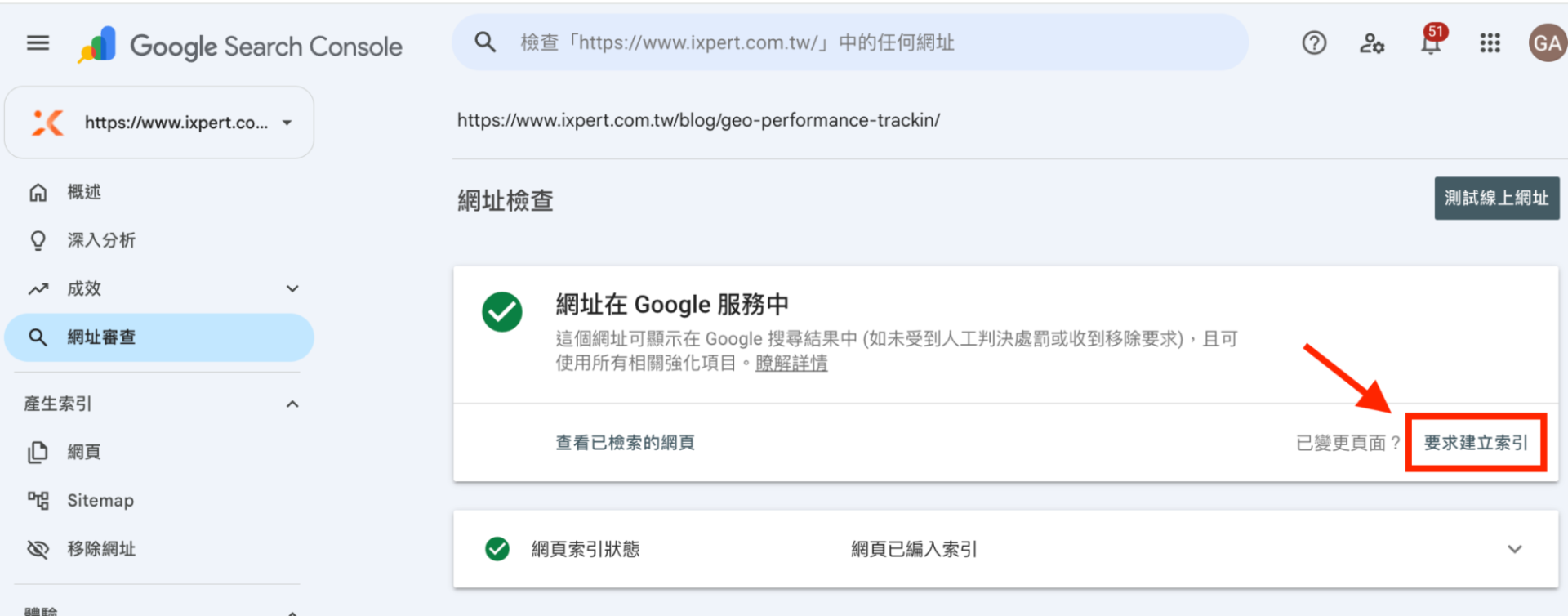
Task: Click the lightbulb icon beside 深入分析
Action: [x=38, y=240]
